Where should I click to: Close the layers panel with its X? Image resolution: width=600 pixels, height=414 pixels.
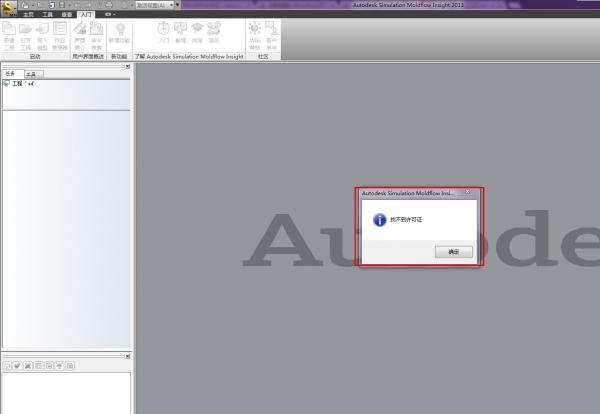pos(128,356)
